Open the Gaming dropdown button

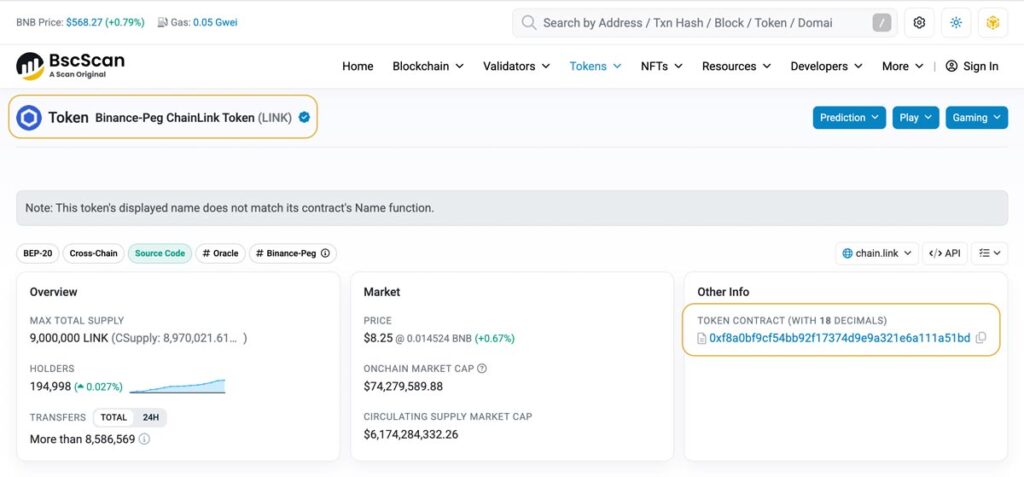pos(976,118)
